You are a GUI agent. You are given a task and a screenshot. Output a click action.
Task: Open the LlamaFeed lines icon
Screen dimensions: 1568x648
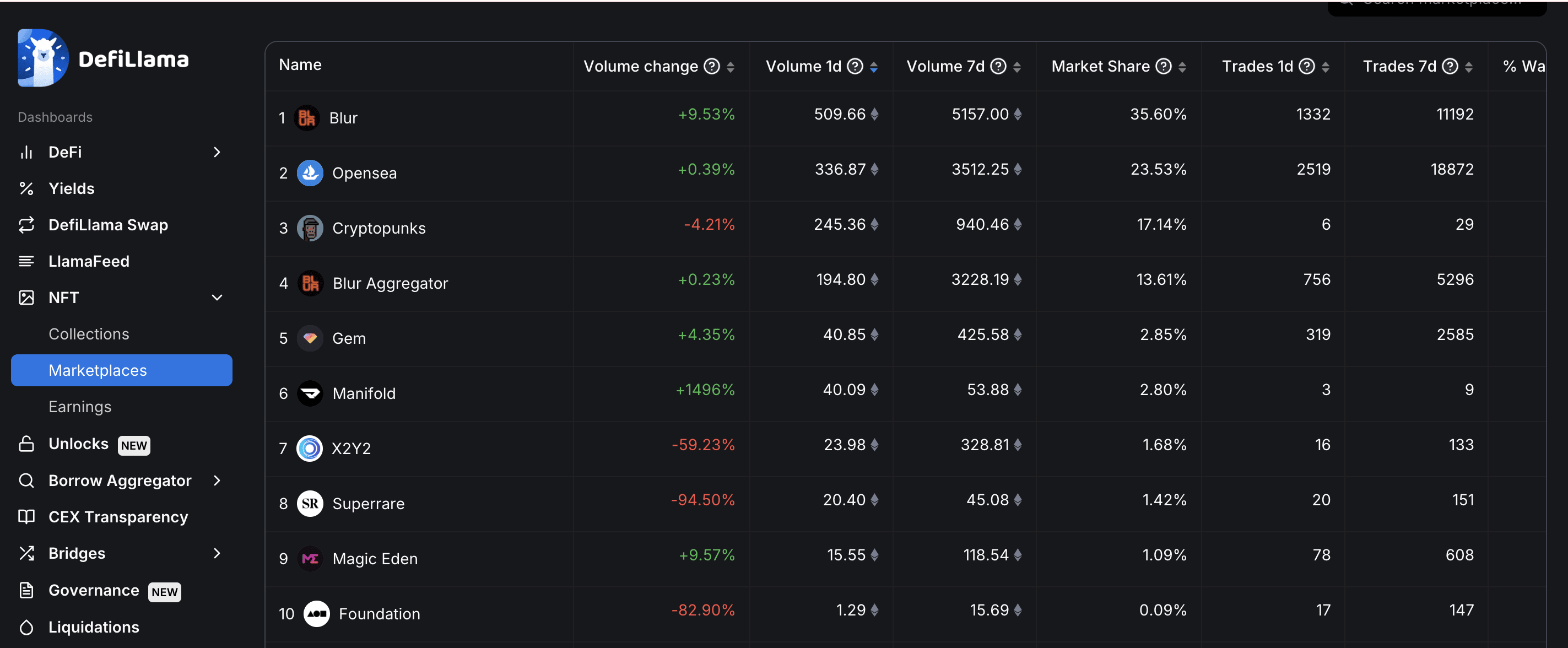(26, 261)
